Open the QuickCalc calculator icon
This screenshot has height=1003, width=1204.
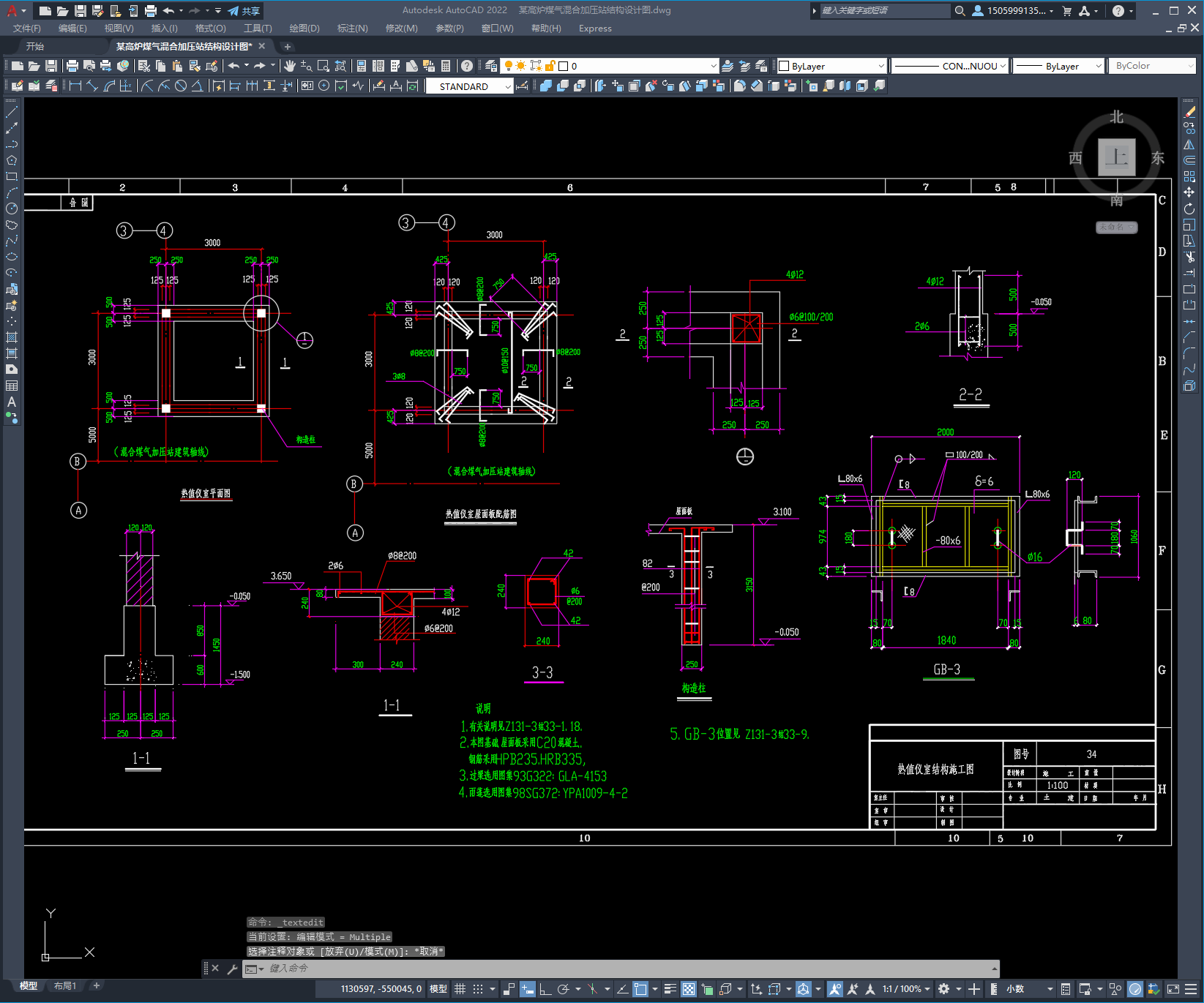[x=446, y=66]
